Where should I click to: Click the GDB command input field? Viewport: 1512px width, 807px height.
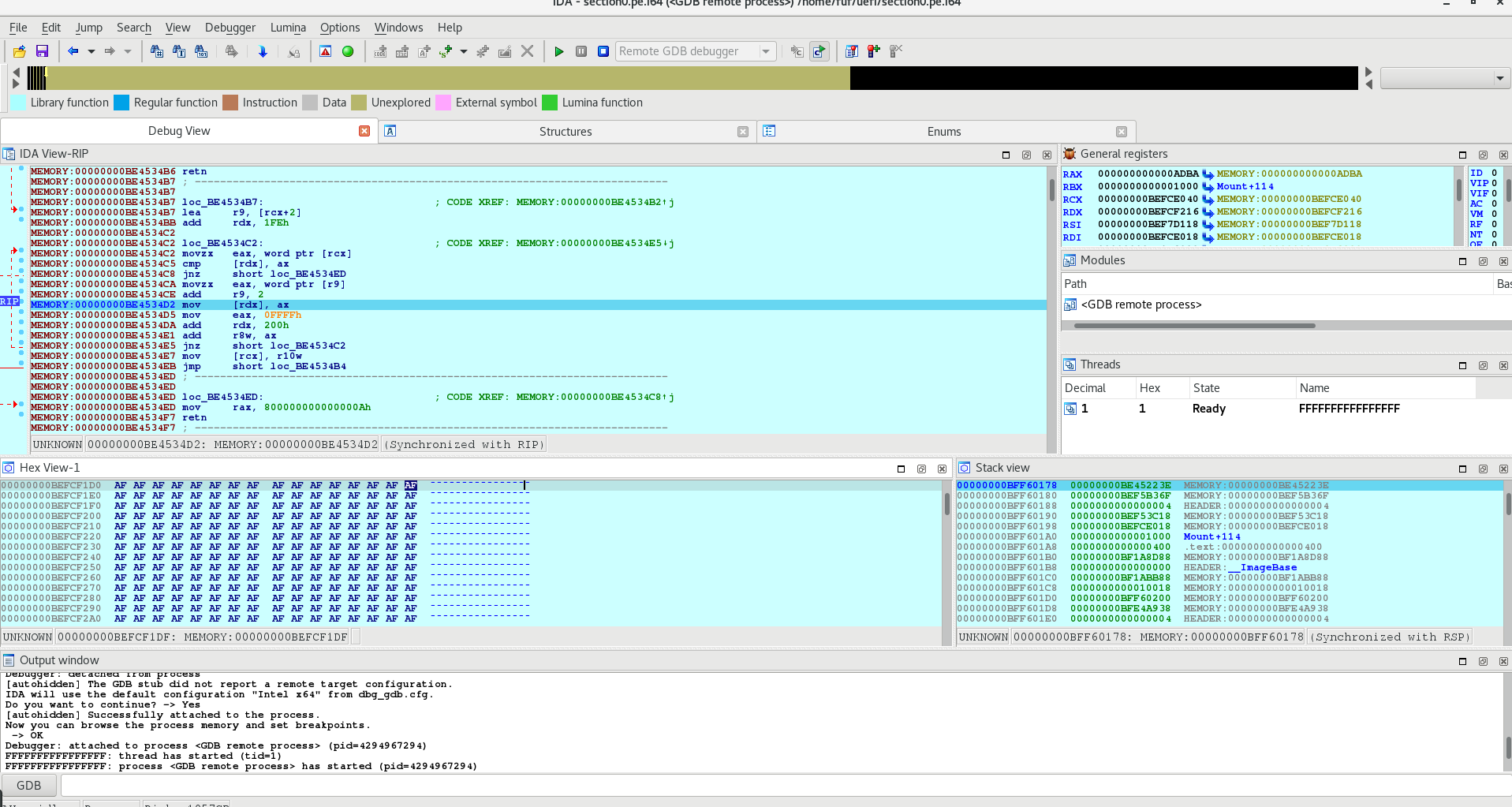pyautogui.click(x=781, y=786)
